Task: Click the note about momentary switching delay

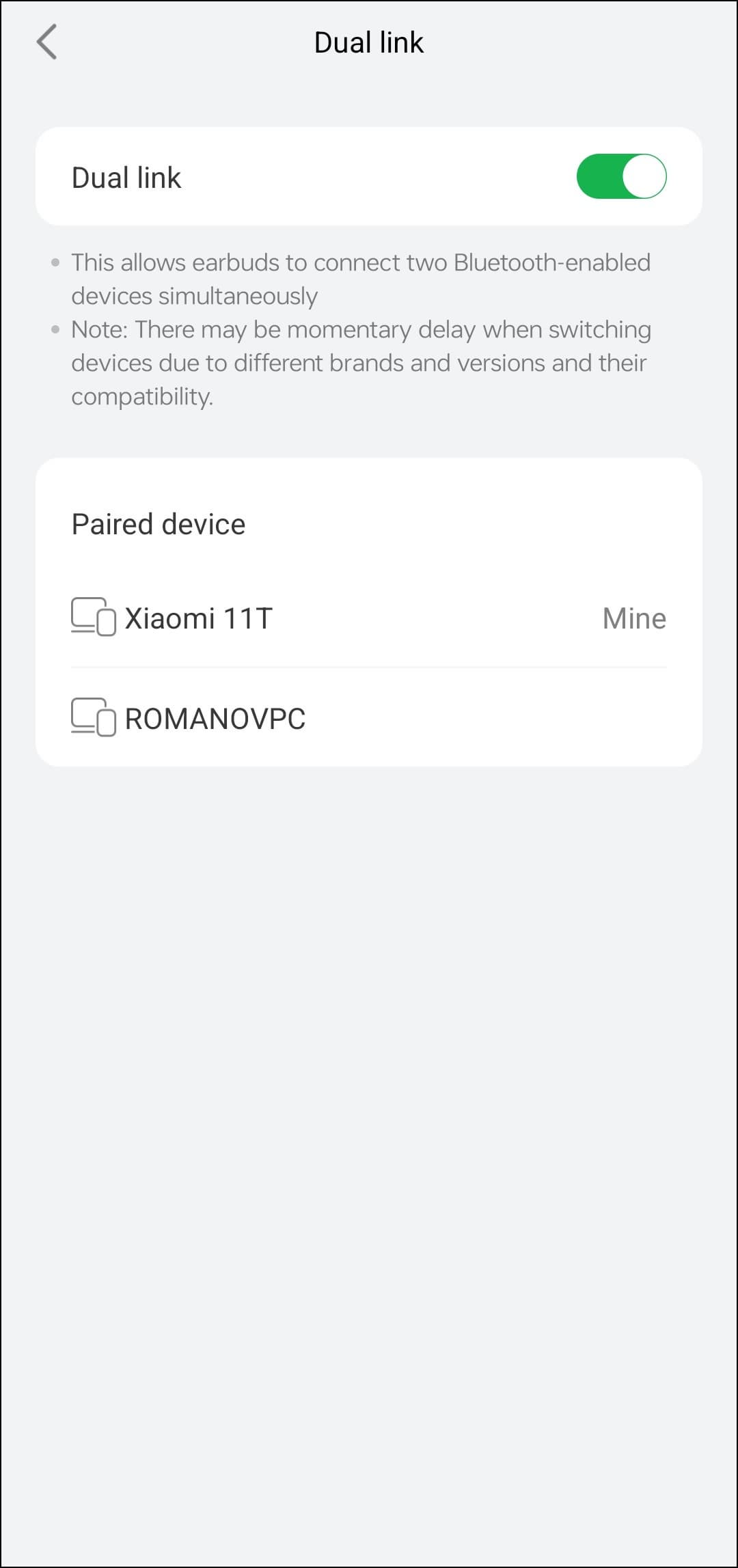Action: coord(360,363)
